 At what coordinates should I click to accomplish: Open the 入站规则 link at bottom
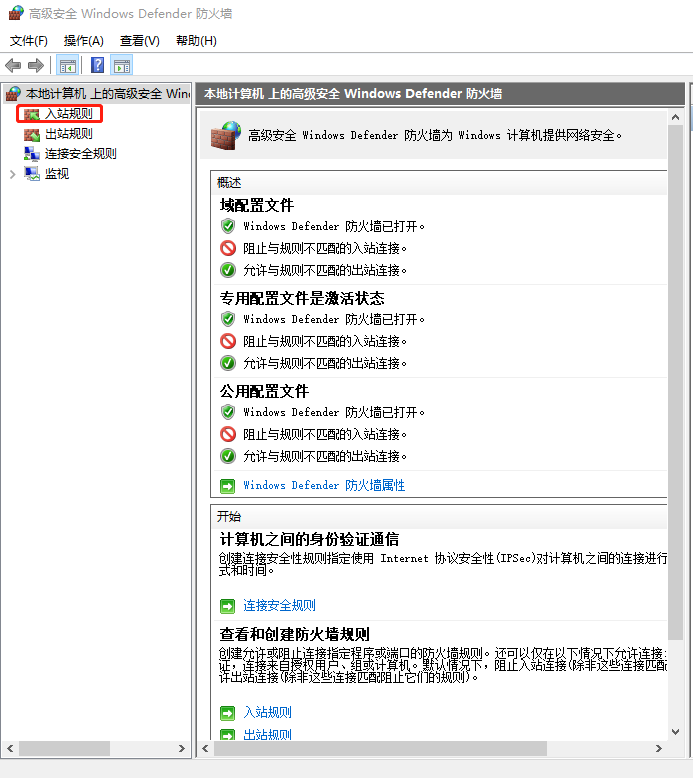(x=267, y=713)
